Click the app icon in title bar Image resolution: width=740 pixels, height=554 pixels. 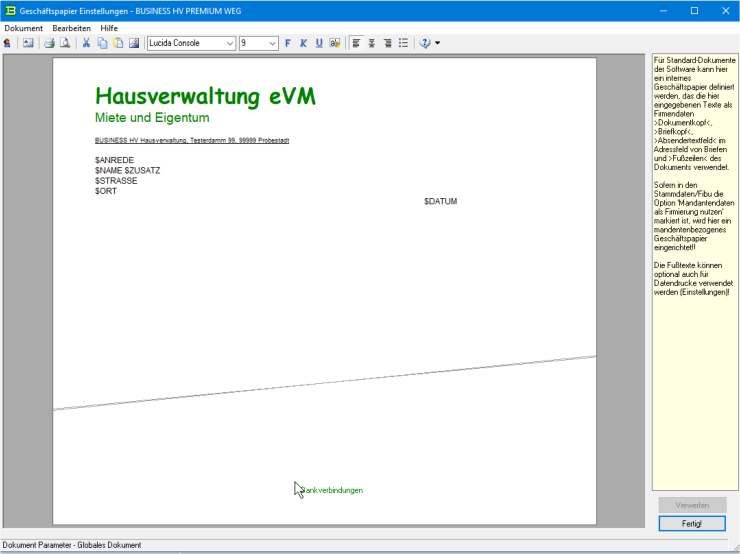(x=10, y=10)
